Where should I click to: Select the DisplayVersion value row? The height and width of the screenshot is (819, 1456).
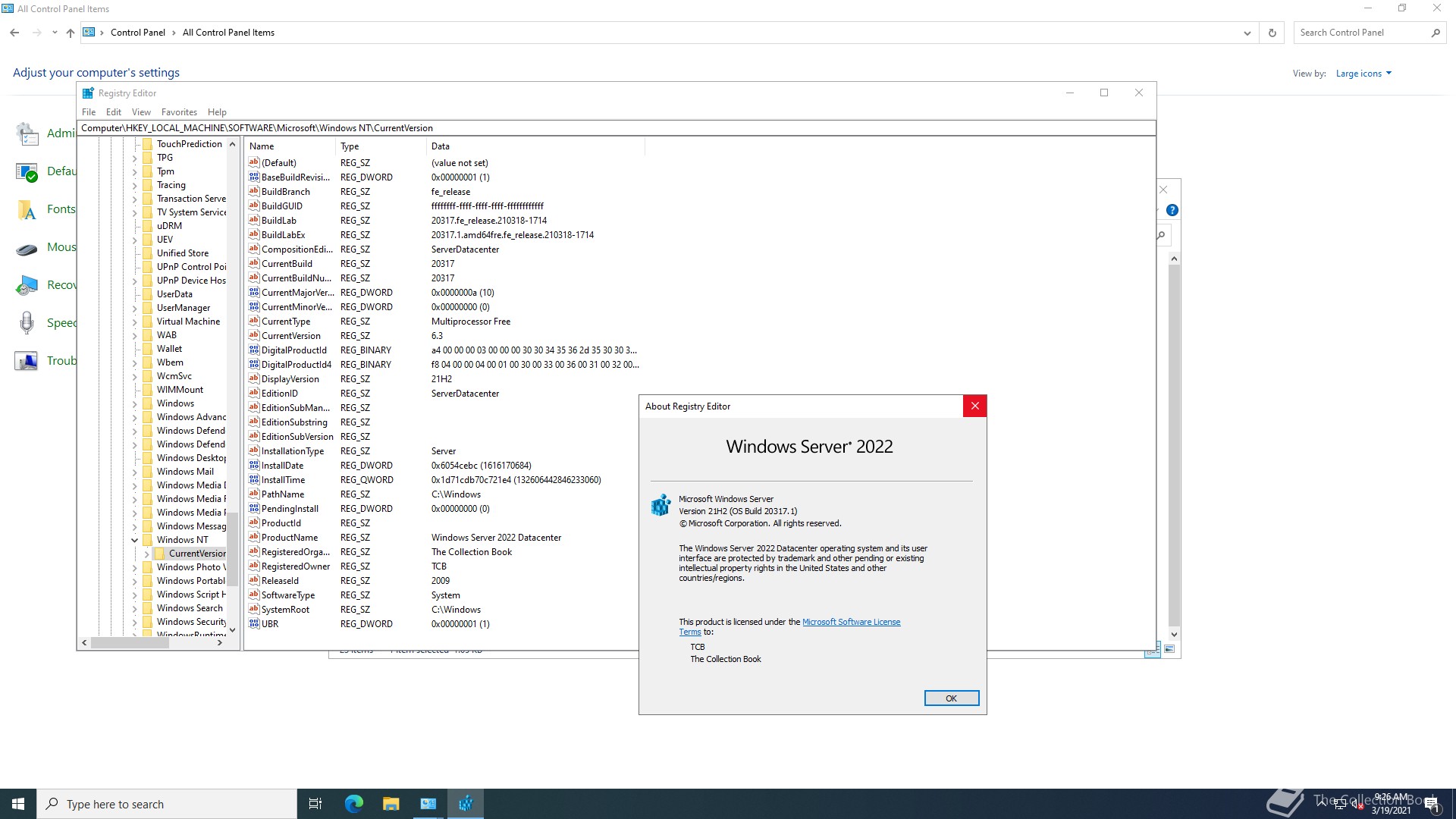[x=444, y=379]
